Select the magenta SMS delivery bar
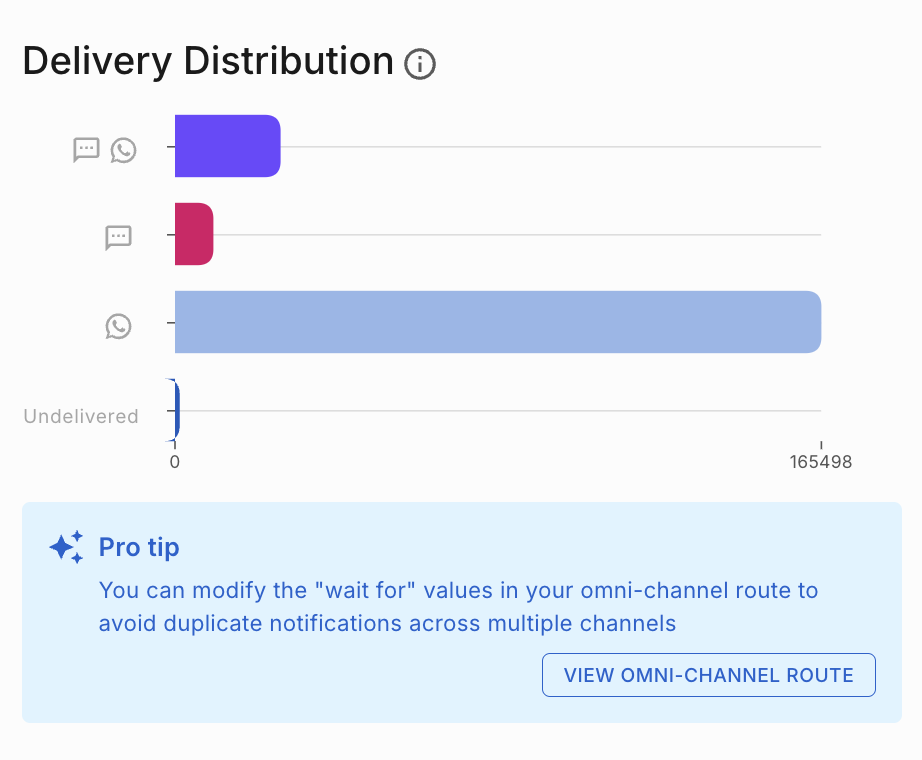The image size is (922, 760). coord(194,234)
